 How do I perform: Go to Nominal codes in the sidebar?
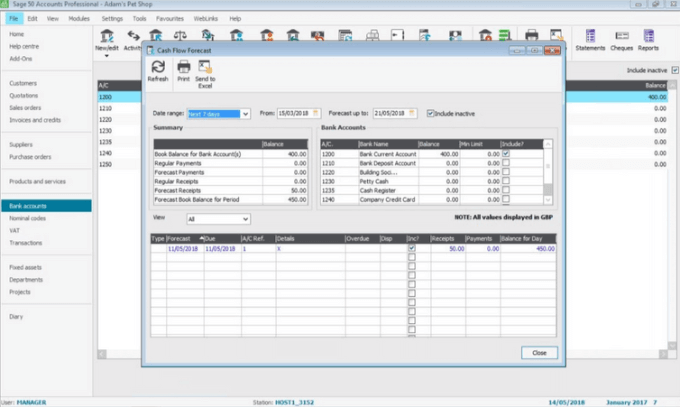point(28,217)
